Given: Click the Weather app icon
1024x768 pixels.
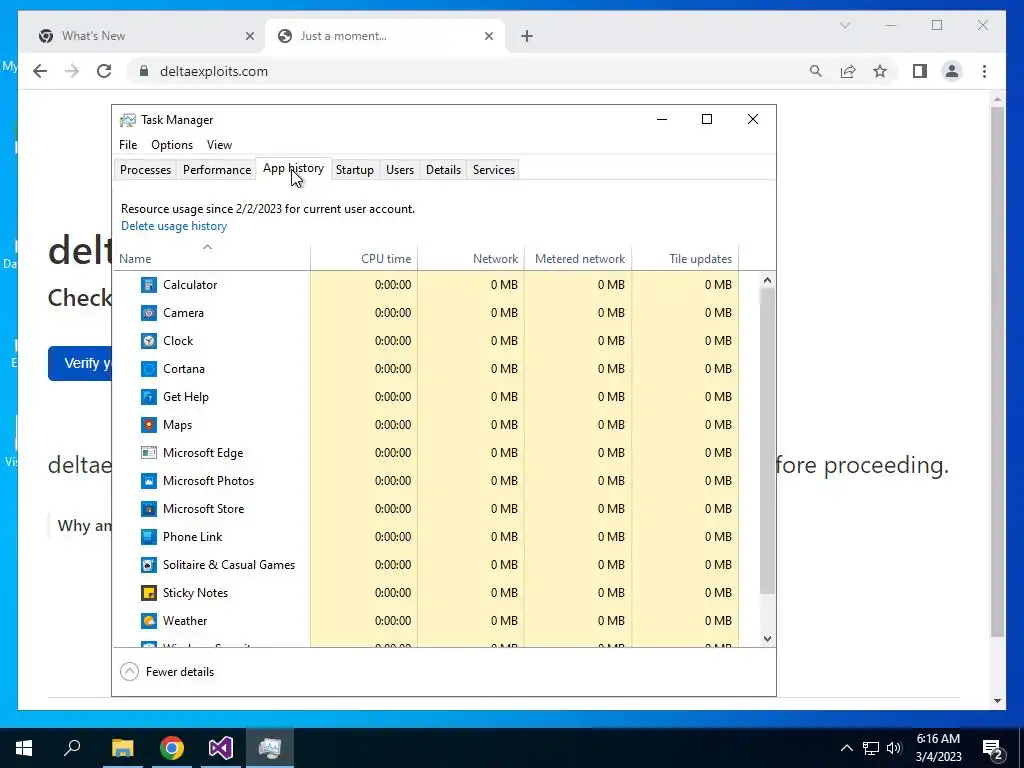Looking at the screenshot, I should click(x=149, y=621).
